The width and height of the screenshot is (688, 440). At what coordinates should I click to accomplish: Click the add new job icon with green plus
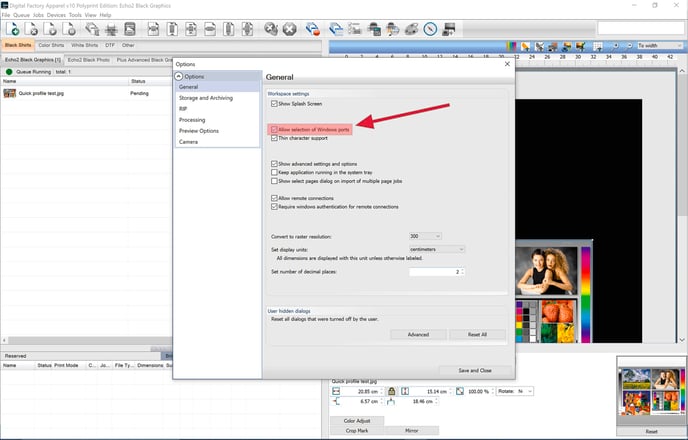tap(12, 29)
